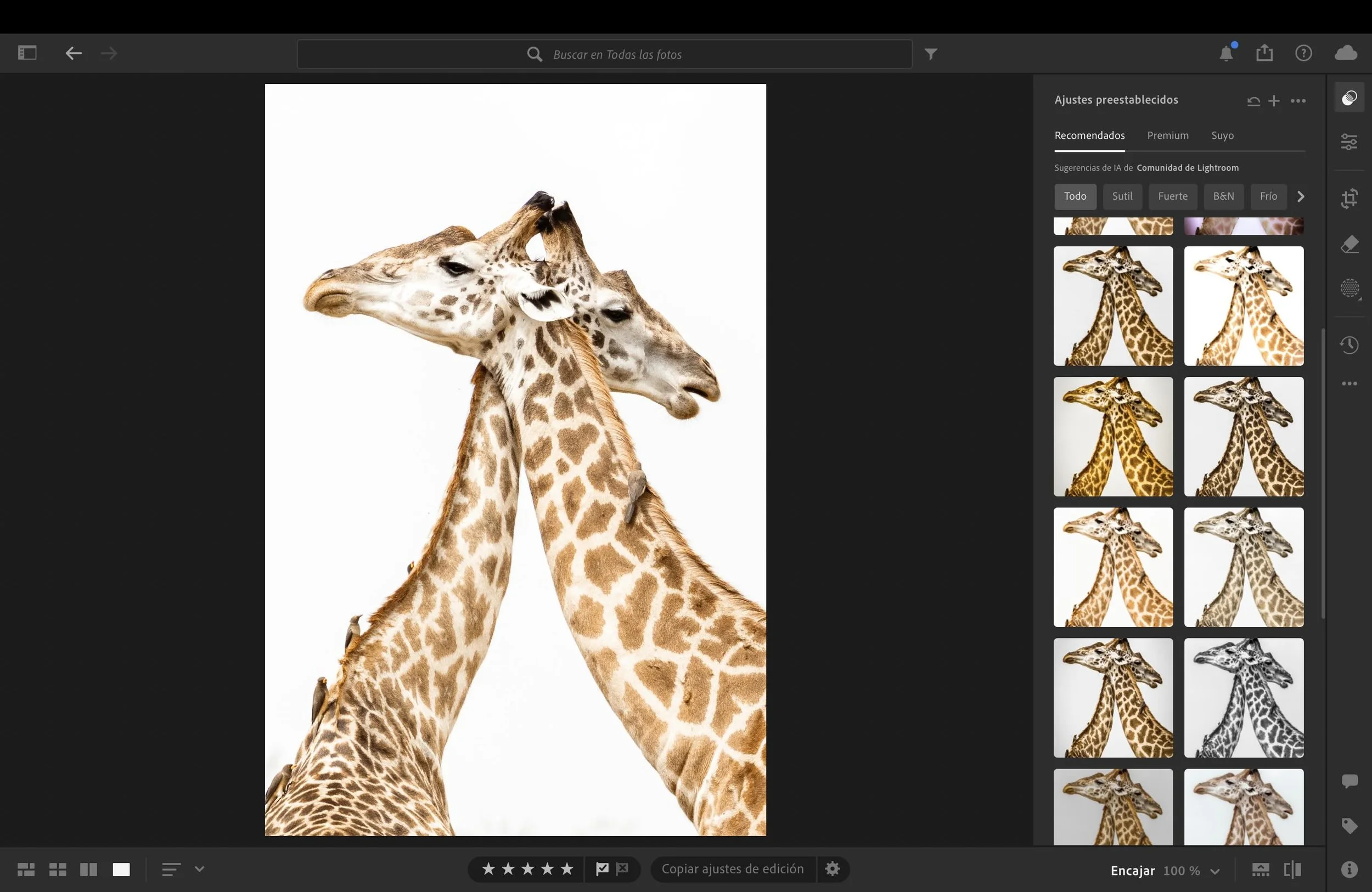The width and height of the screenshot is (1372, 892).
Task: Toggle the flag as picked button
Action: [602, 868]
